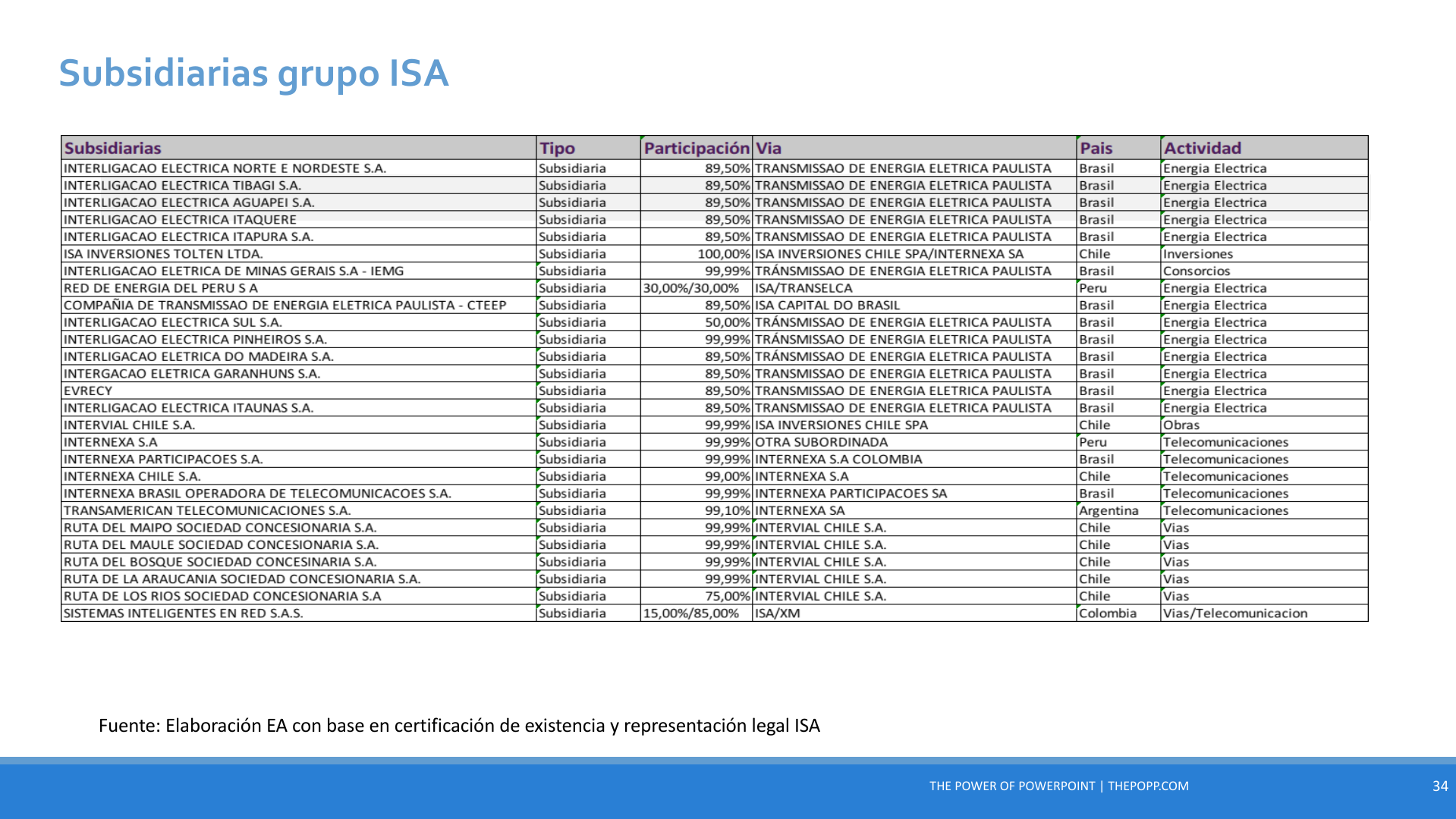Click cell "INTERLIGACAO ELECTRICA PINHEIROS S.A."

[x=299, y=340]
